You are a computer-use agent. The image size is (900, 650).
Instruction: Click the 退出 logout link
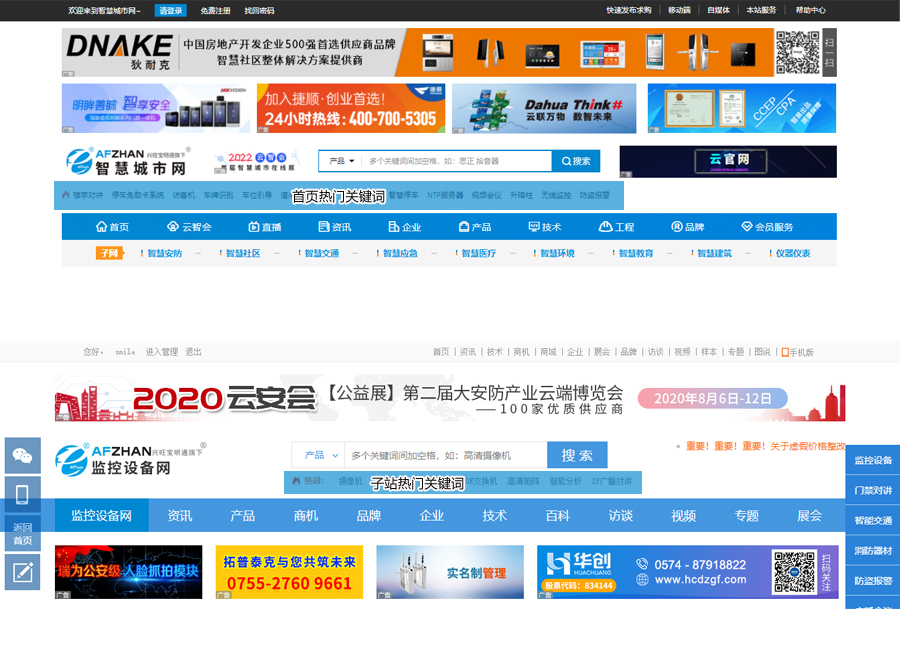click(193, 352)
